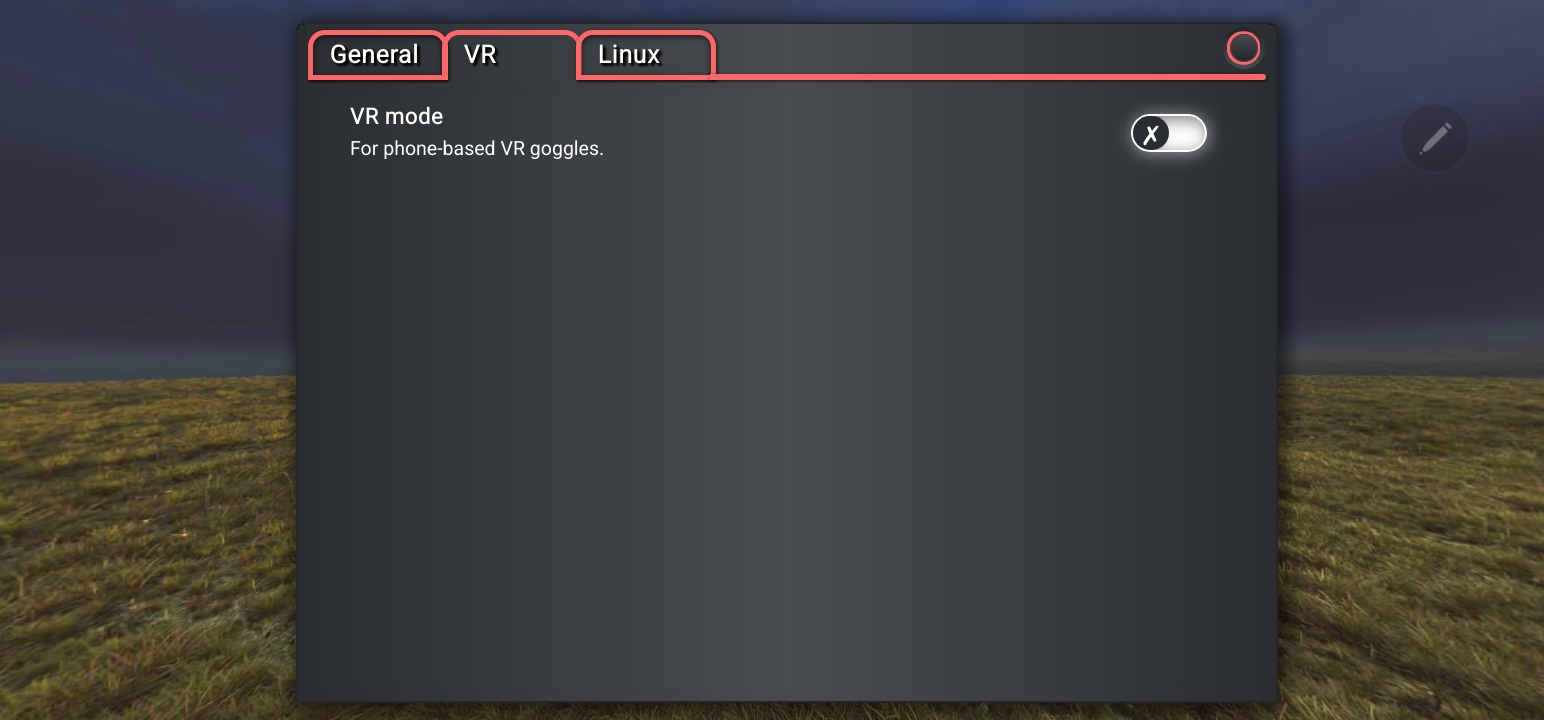
Task: Tap the round pencil button on the right
Action: [1435, 137]
